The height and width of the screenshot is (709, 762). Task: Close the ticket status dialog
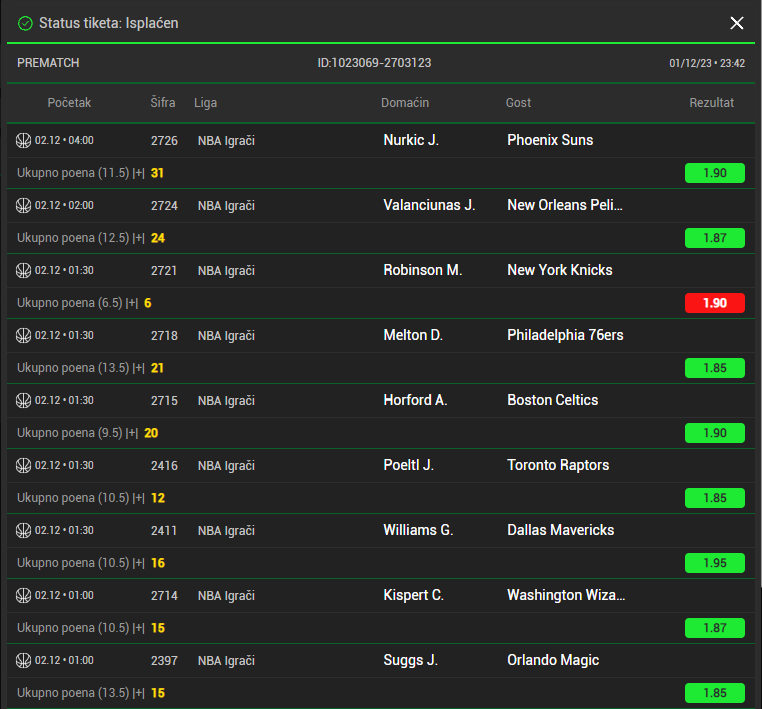pos(737,23)
